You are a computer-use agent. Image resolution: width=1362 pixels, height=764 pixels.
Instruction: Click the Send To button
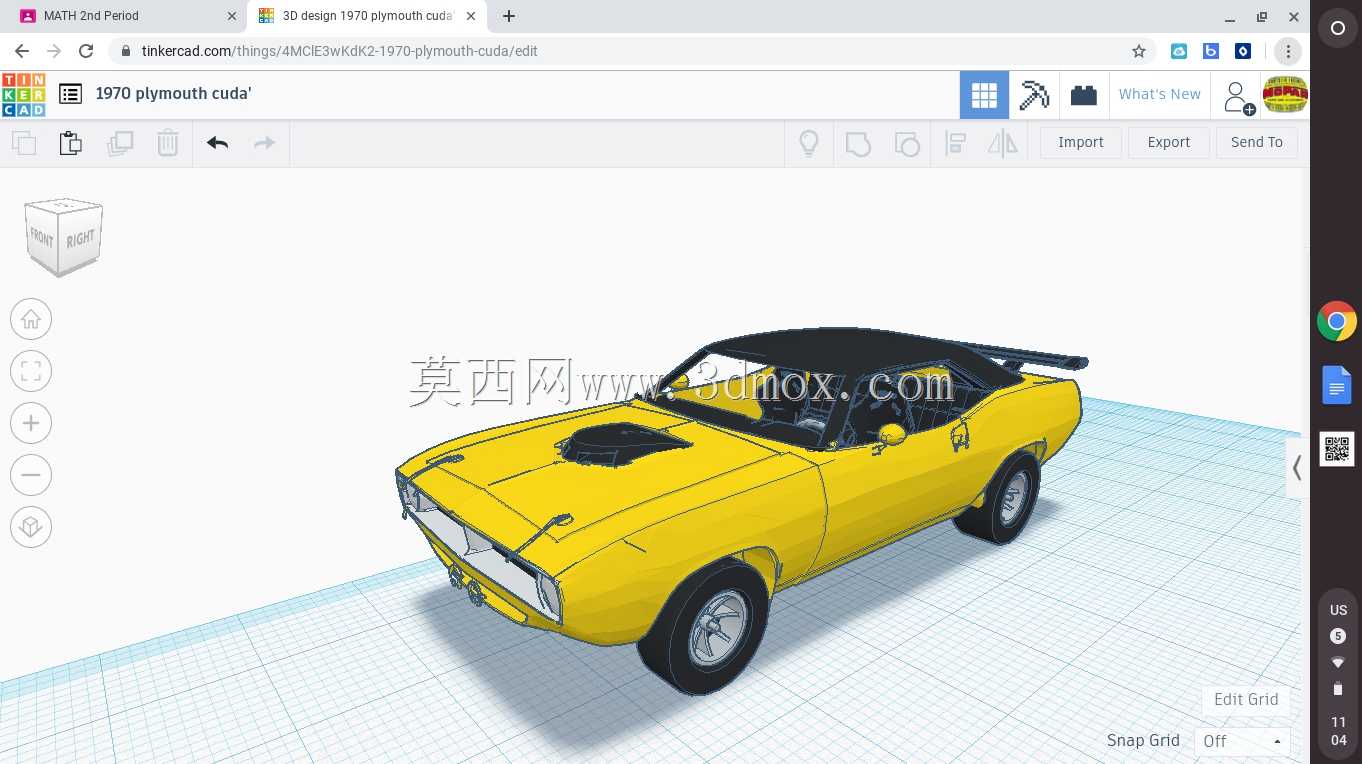(x=1257, y=142)
